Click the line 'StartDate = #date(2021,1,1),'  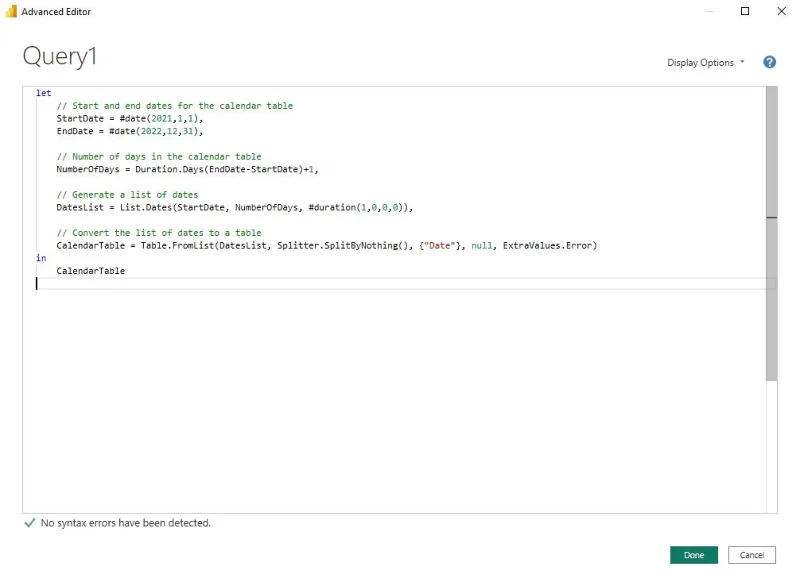(x=130, y=118)
